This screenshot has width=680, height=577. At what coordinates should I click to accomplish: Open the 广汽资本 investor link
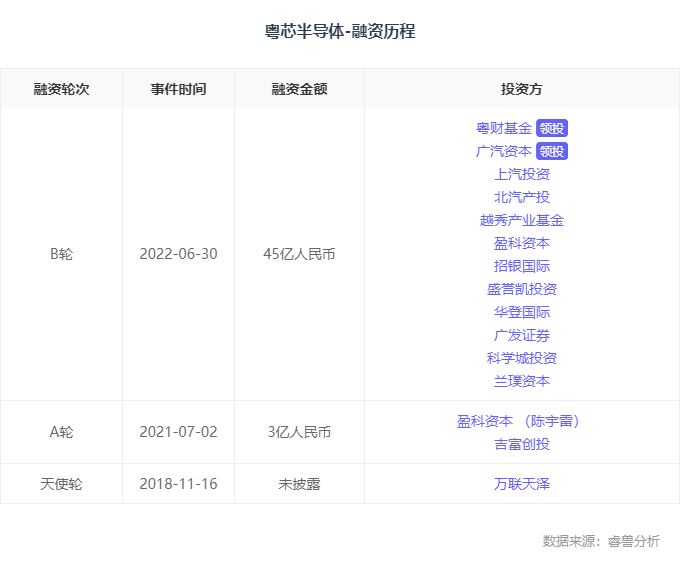point(504,151)
